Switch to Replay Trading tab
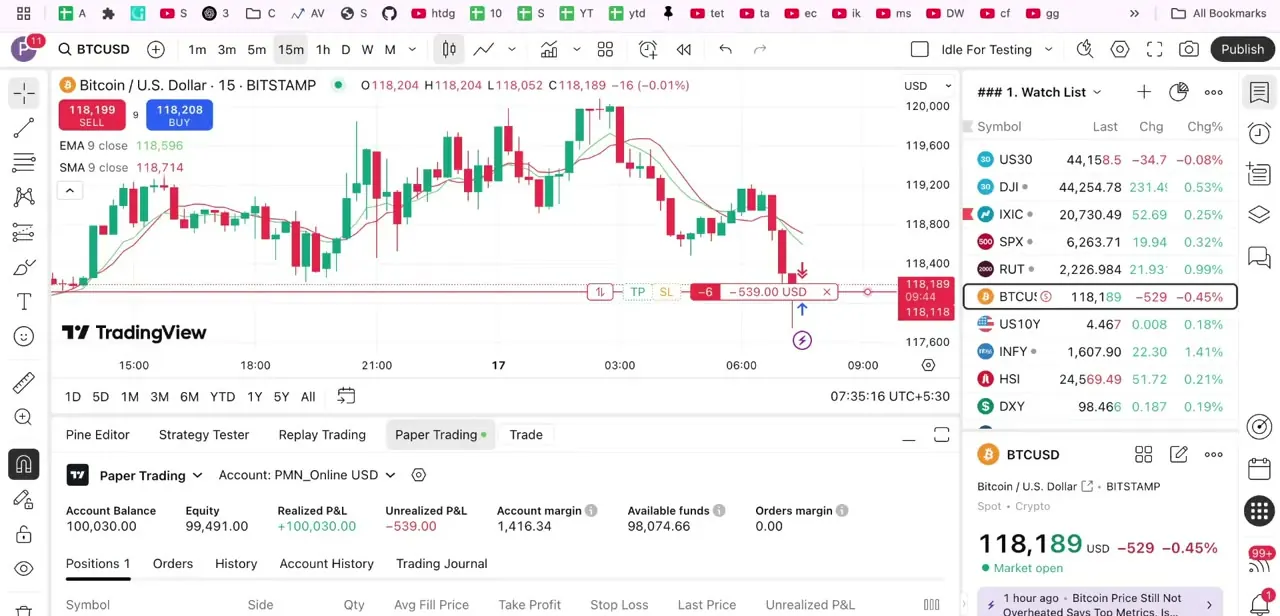The image size is (1280, 616). pos(322,434)
